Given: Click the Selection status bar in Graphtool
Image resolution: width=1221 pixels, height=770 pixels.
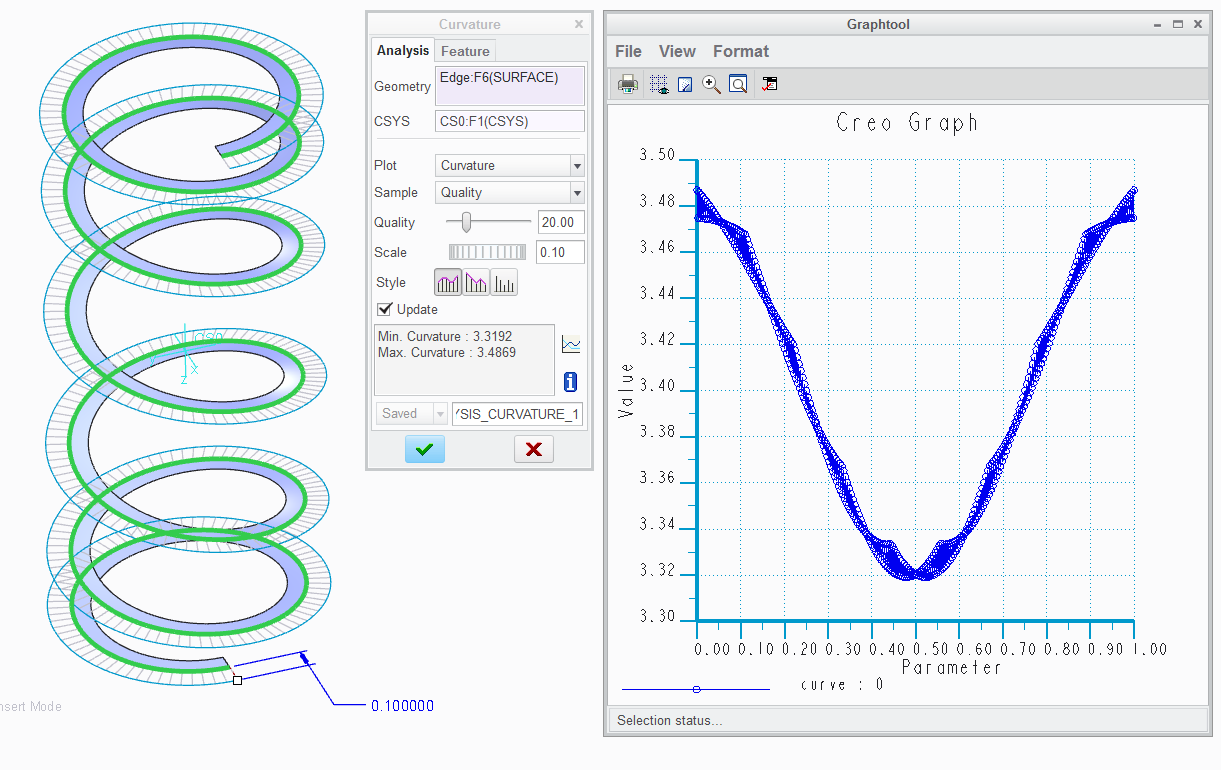Looking at the screenshot, I should pyautogui.click(x=908, y=720).
